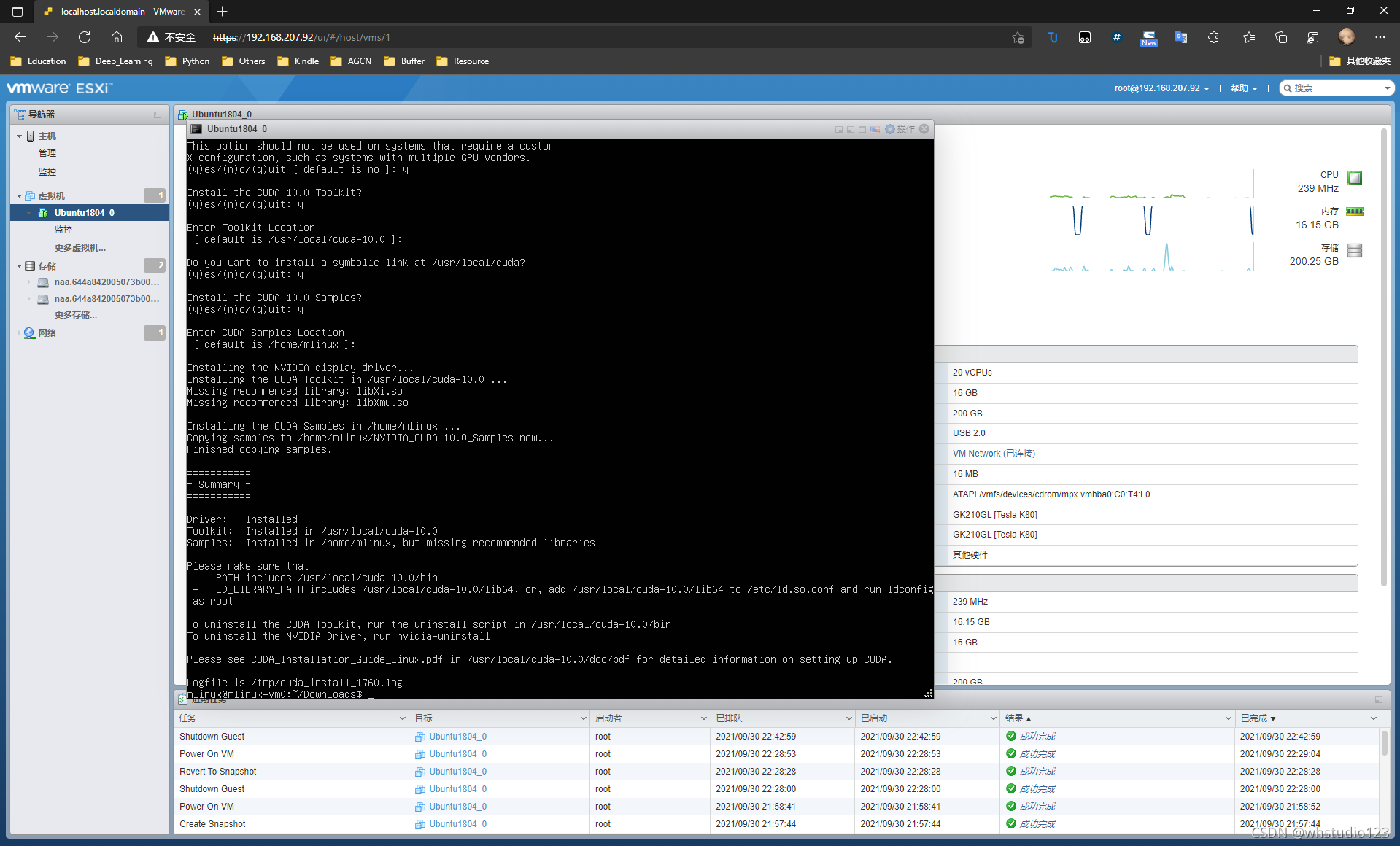Click the VM Network (已连接) link
This screenshot has width=1400, height=846.
[994, 454]
